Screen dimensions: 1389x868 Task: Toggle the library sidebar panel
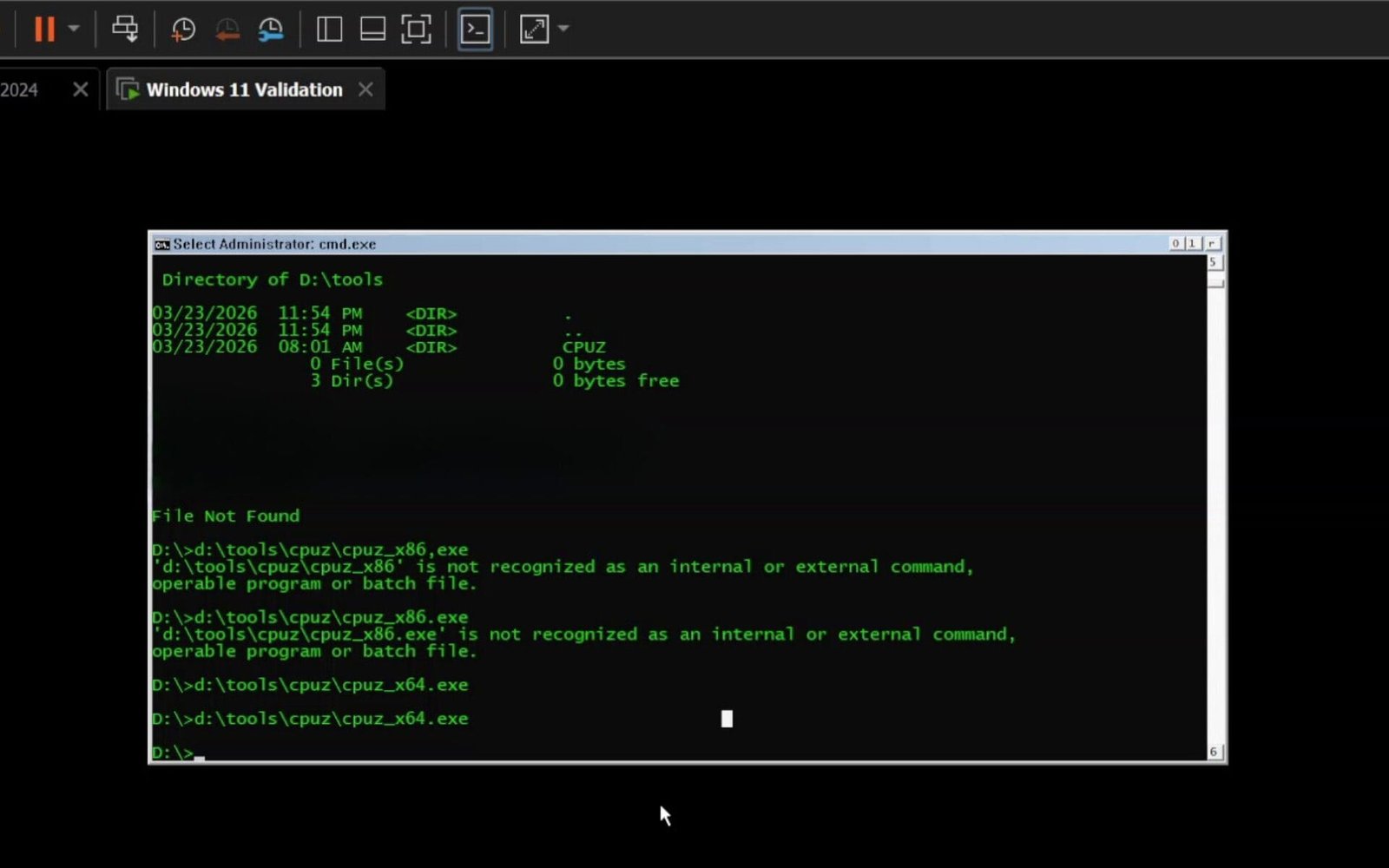point(328,29)
